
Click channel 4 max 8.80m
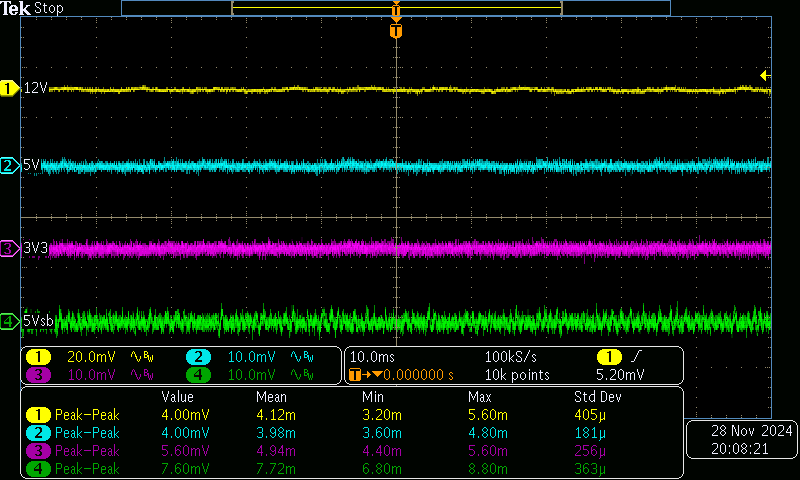(x=488, y=469)
